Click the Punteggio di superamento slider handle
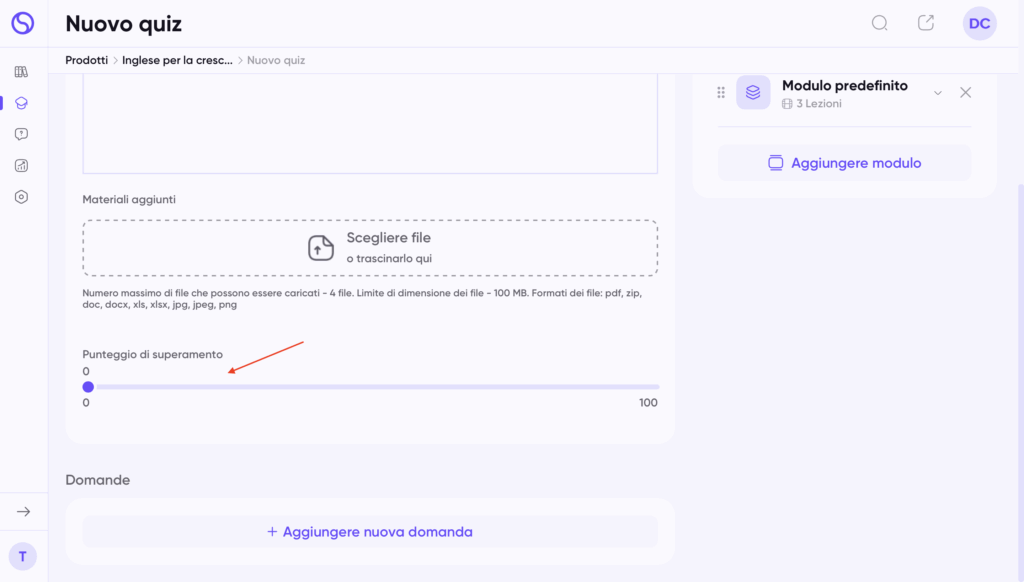Screen dimensions: 1024x582 pos(88,387)
